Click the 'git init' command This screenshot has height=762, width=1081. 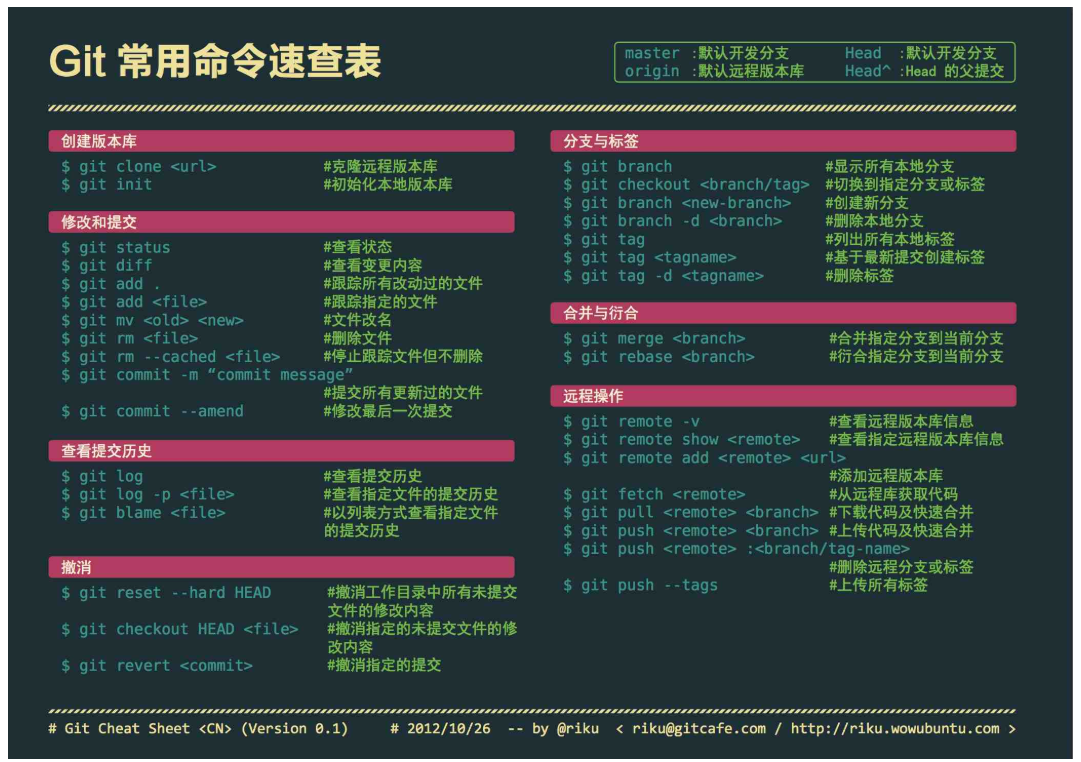106,185
